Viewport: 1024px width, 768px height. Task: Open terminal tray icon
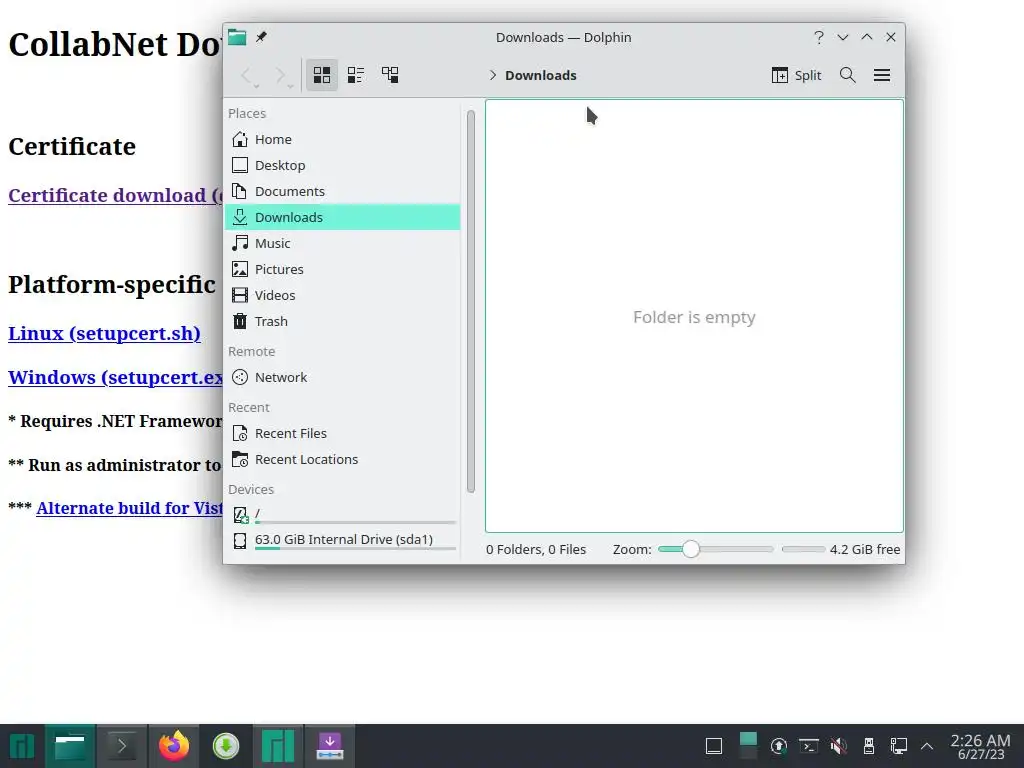coord(808,746)
